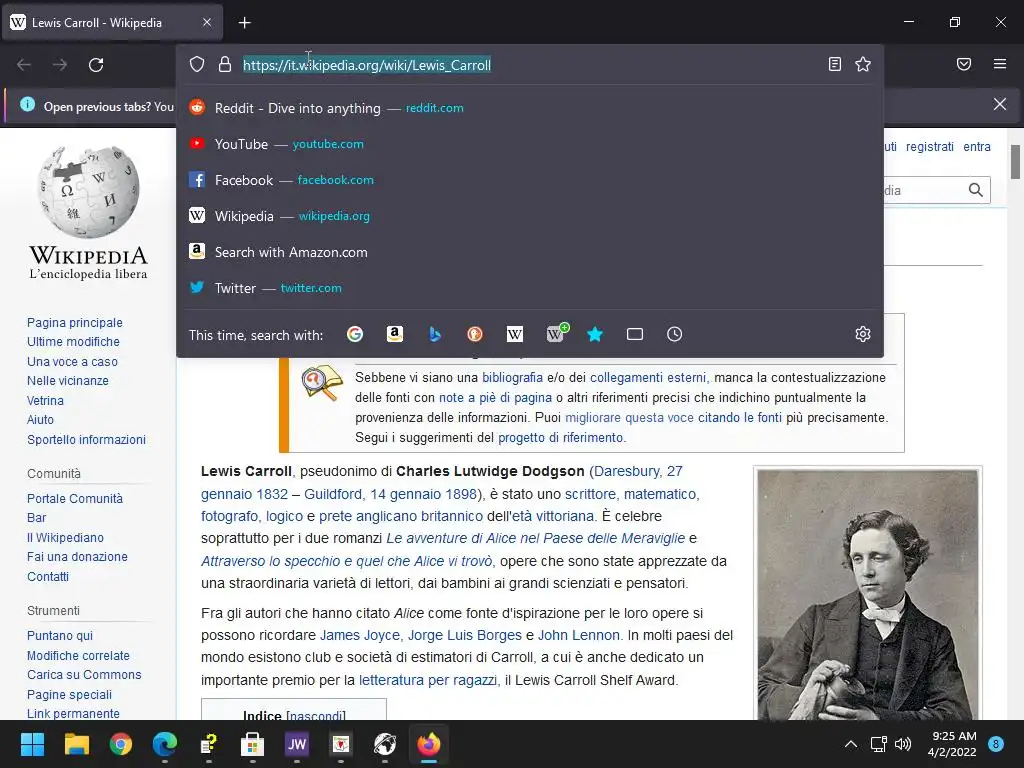The height and width of the screenshot is (768, 1024).
Task: Open Fai una donazione link
Action: click(x=77, y=556)
